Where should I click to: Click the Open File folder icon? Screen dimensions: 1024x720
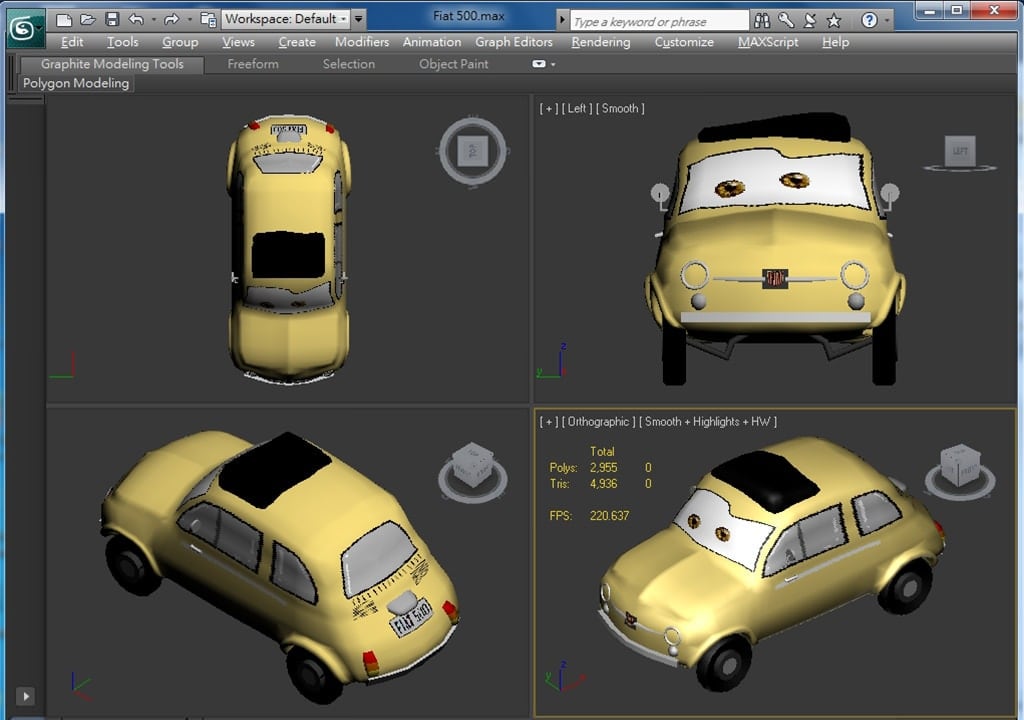pyautogui.click(x=87, y=19)
